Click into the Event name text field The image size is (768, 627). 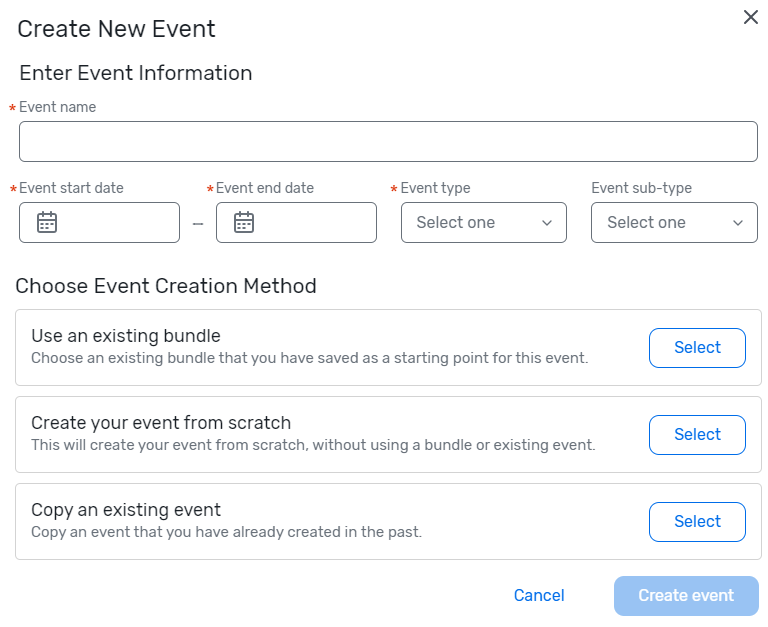(388, 142)
